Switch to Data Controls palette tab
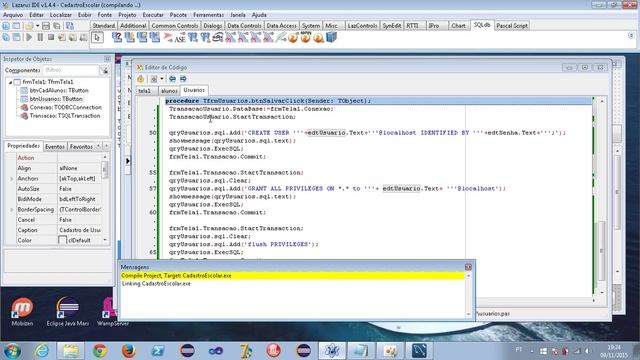Viewport: 640px width, 360px height. click(x=244, y=25)
